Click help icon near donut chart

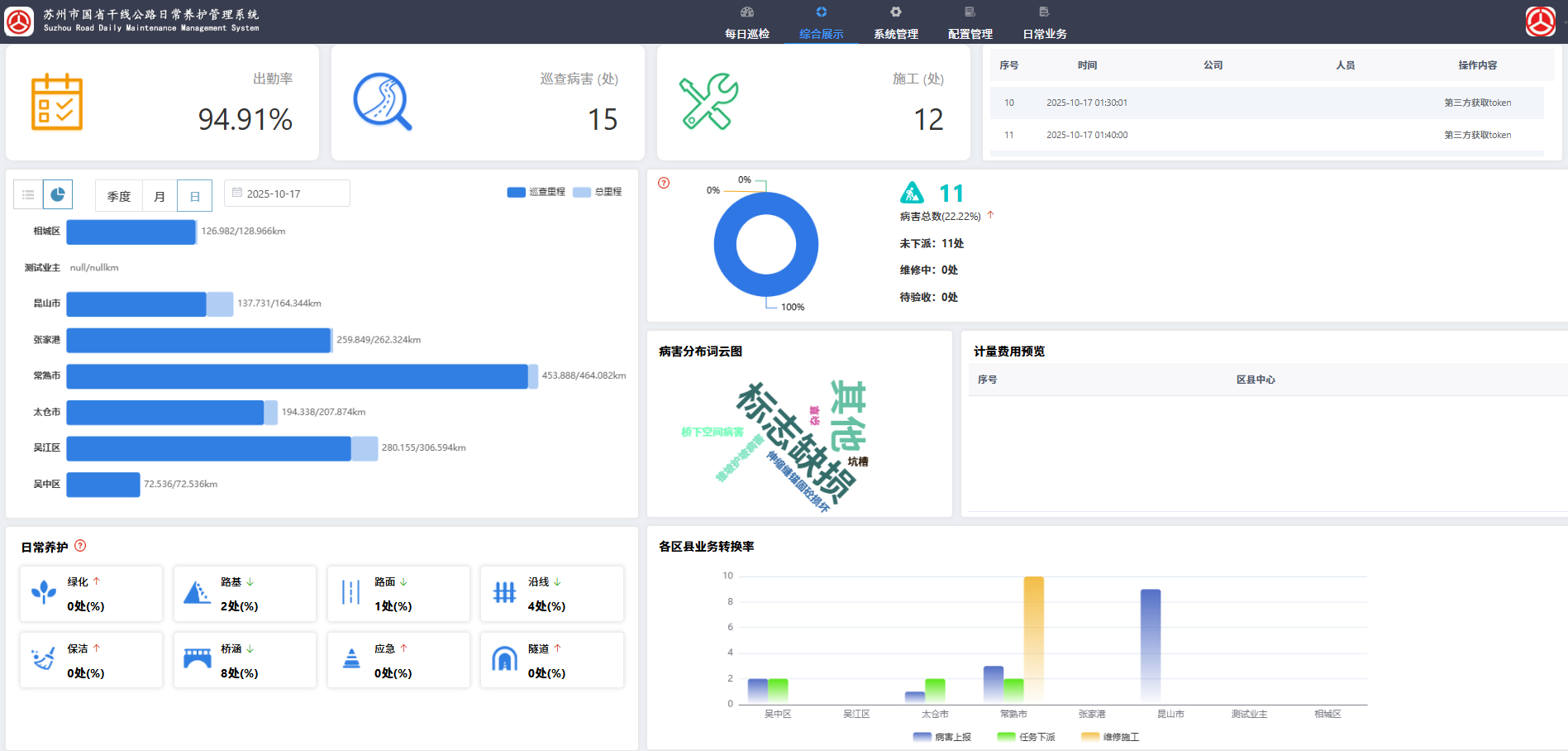pyautogui.click(x=664, y=183)
